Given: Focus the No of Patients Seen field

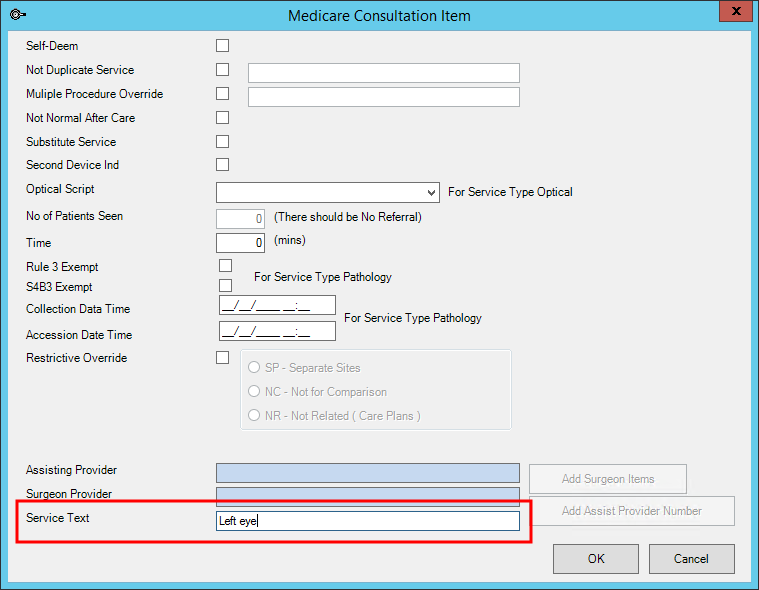Looking at the screenshot, I should [241, 219].
